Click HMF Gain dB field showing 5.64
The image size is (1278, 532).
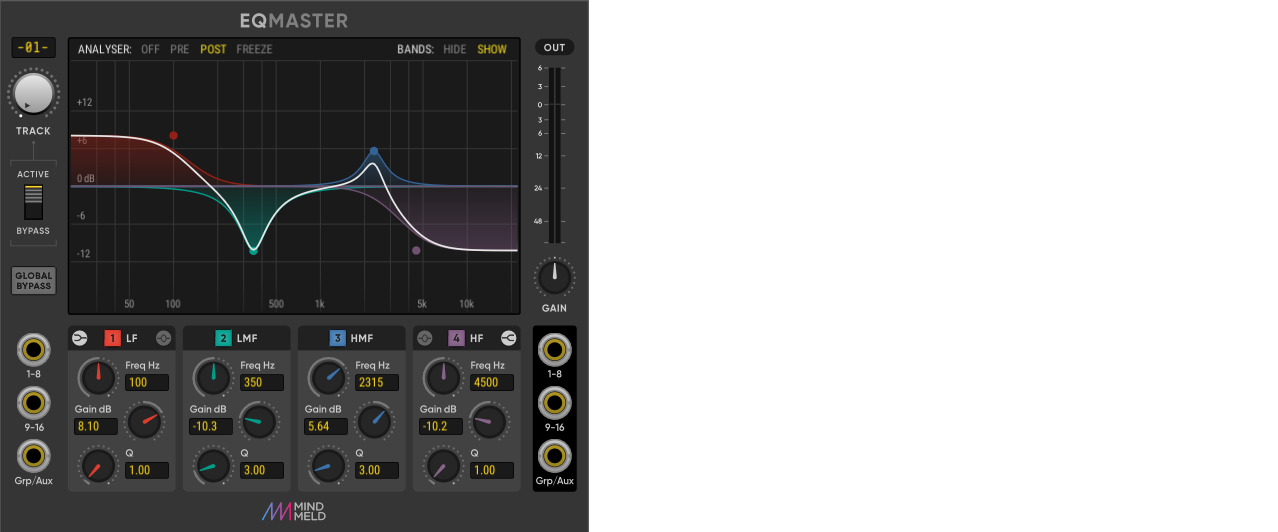tap(326, 426)
